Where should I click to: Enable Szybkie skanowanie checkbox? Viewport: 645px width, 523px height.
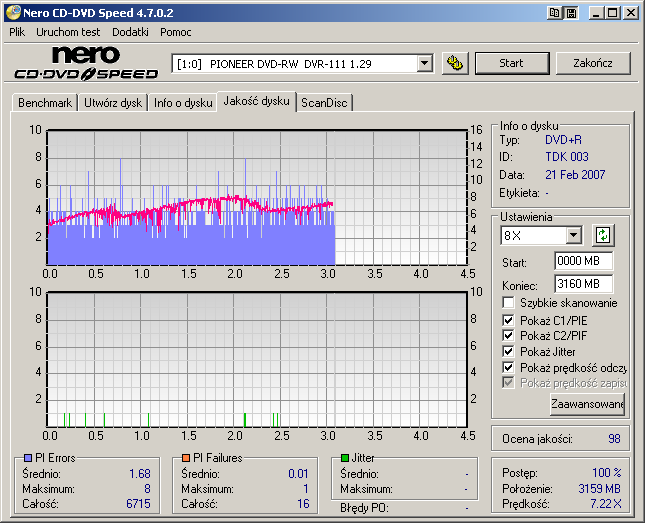(508, 303)
